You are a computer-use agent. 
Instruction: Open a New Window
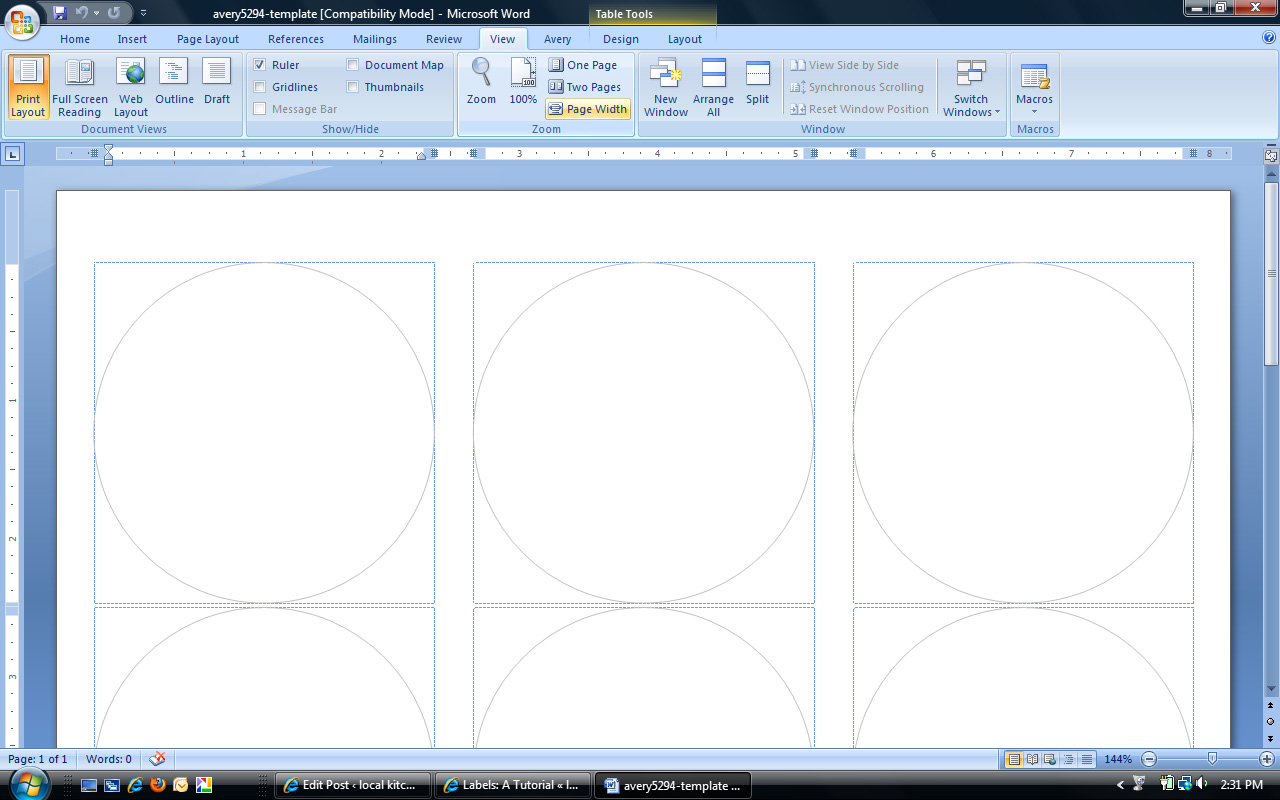666,86
